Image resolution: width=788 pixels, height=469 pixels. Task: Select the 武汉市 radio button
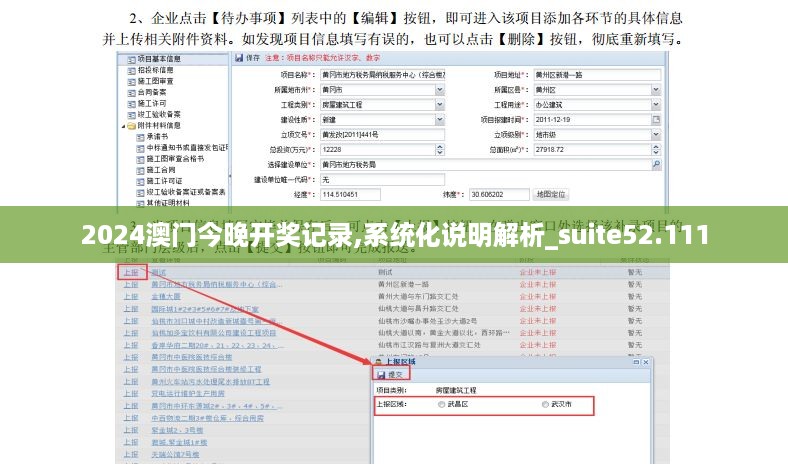545,405
